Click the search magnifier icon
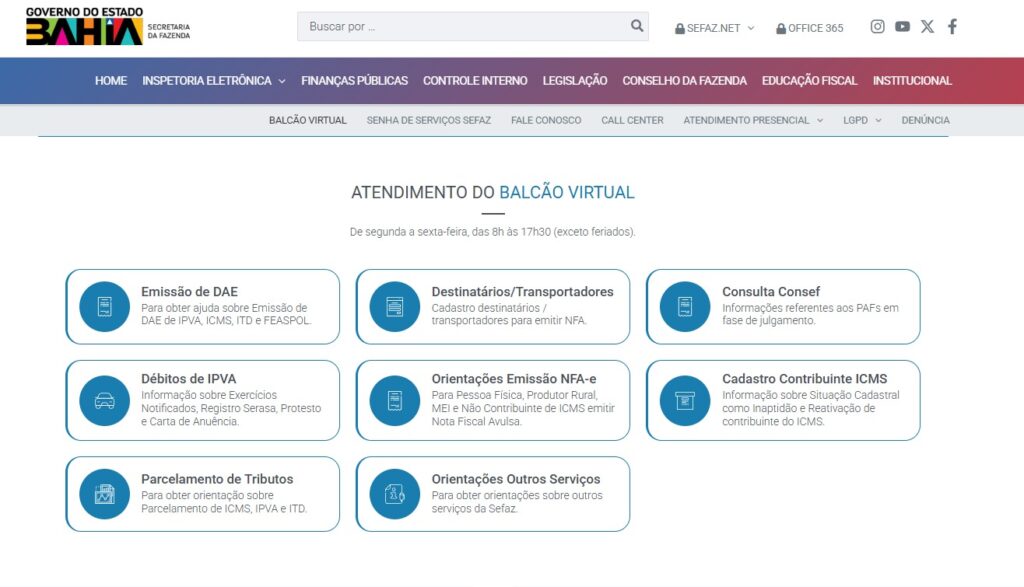This screenshot has width=1024, height=587. (637, 25)
